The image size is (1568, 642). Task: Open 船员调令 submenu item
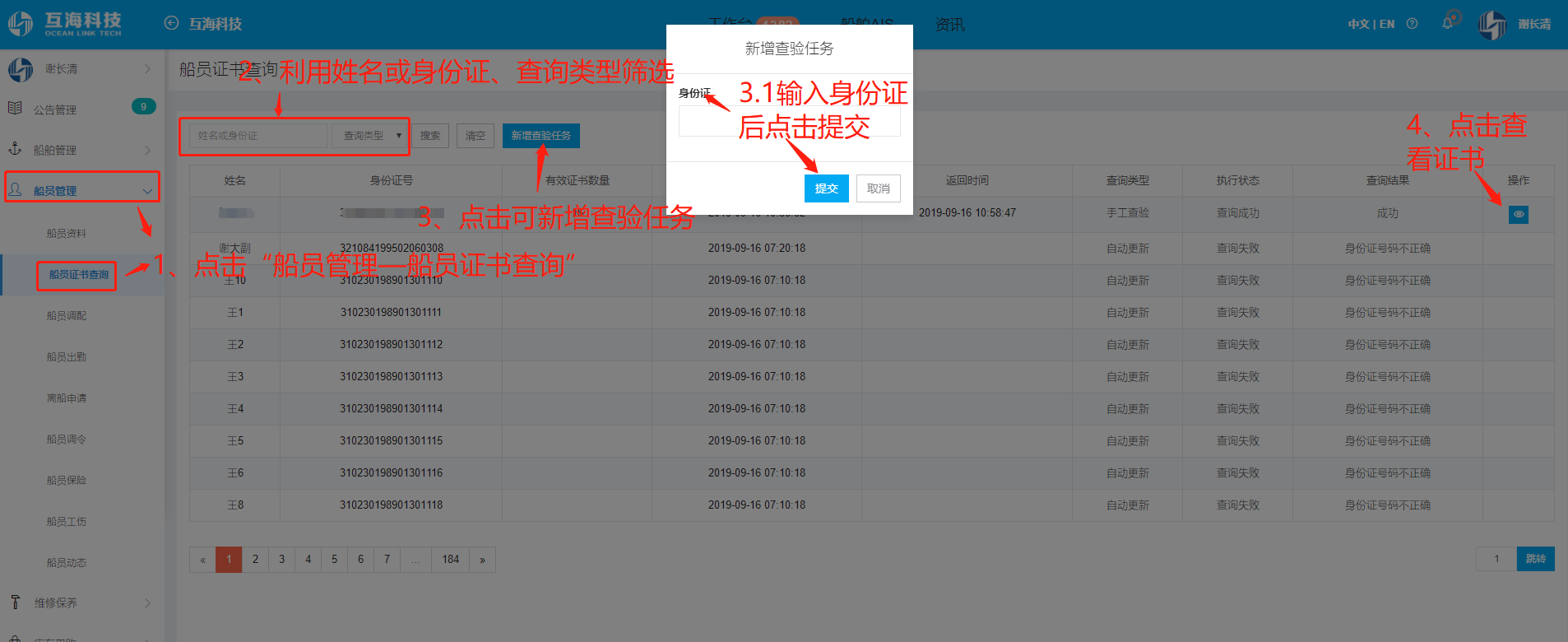tap(67, 440)
